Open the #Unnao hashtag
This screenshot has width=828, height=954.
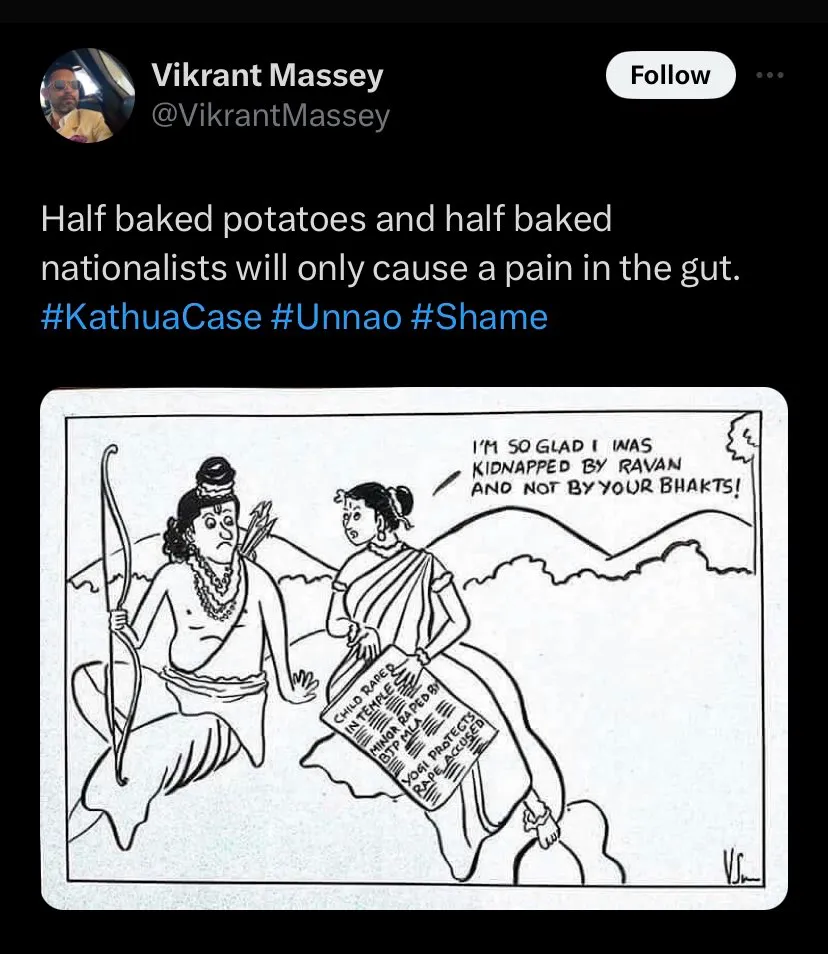(336, 318)
